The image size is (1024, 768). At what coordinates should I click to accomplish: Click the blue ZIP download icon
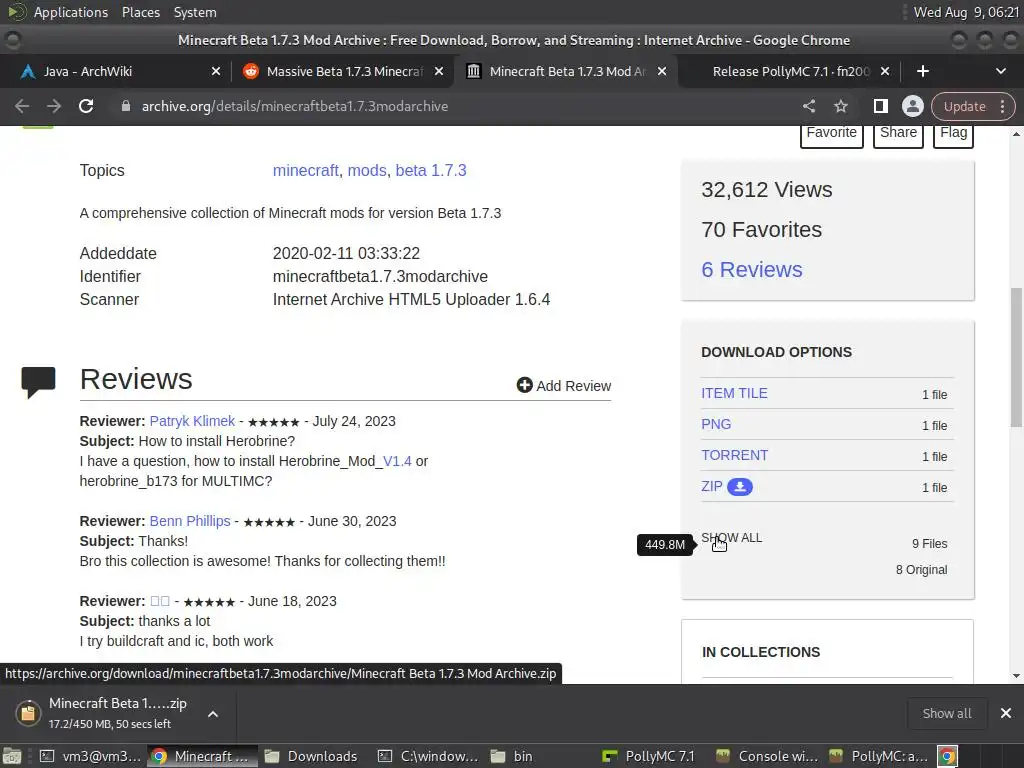point(740,487)
